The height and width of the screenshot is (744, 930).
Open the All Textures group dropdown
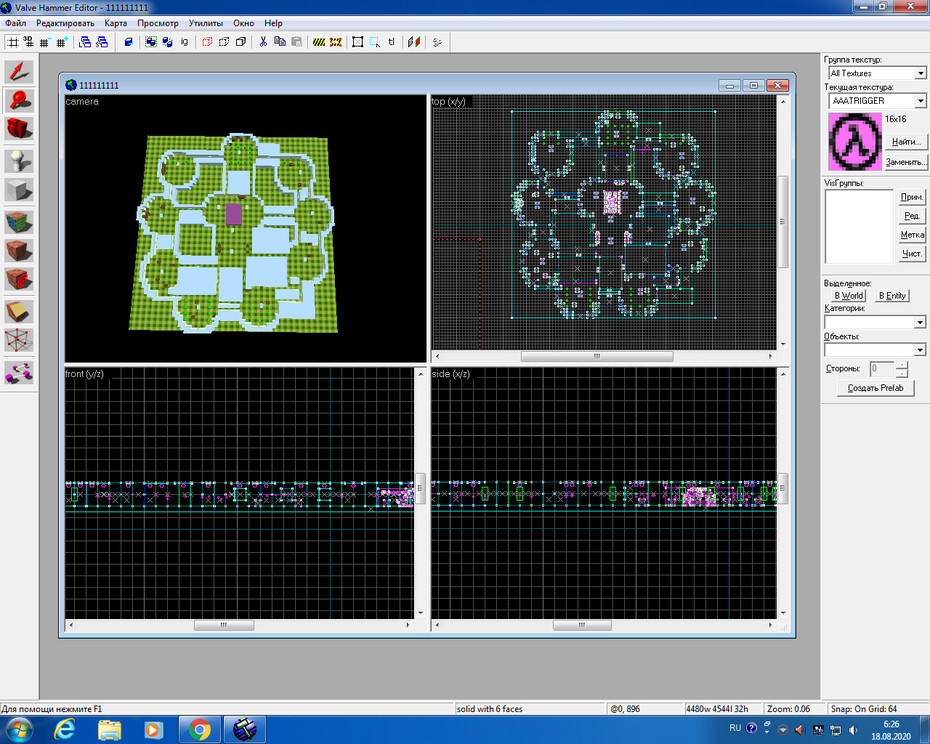click(x=877, y=73)
